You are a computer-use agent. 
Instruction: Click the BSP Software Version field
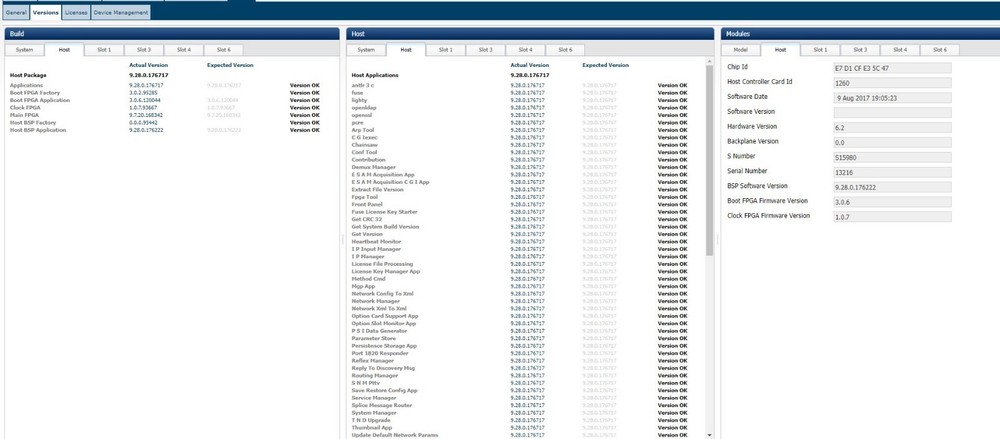[x=892, y=187]
